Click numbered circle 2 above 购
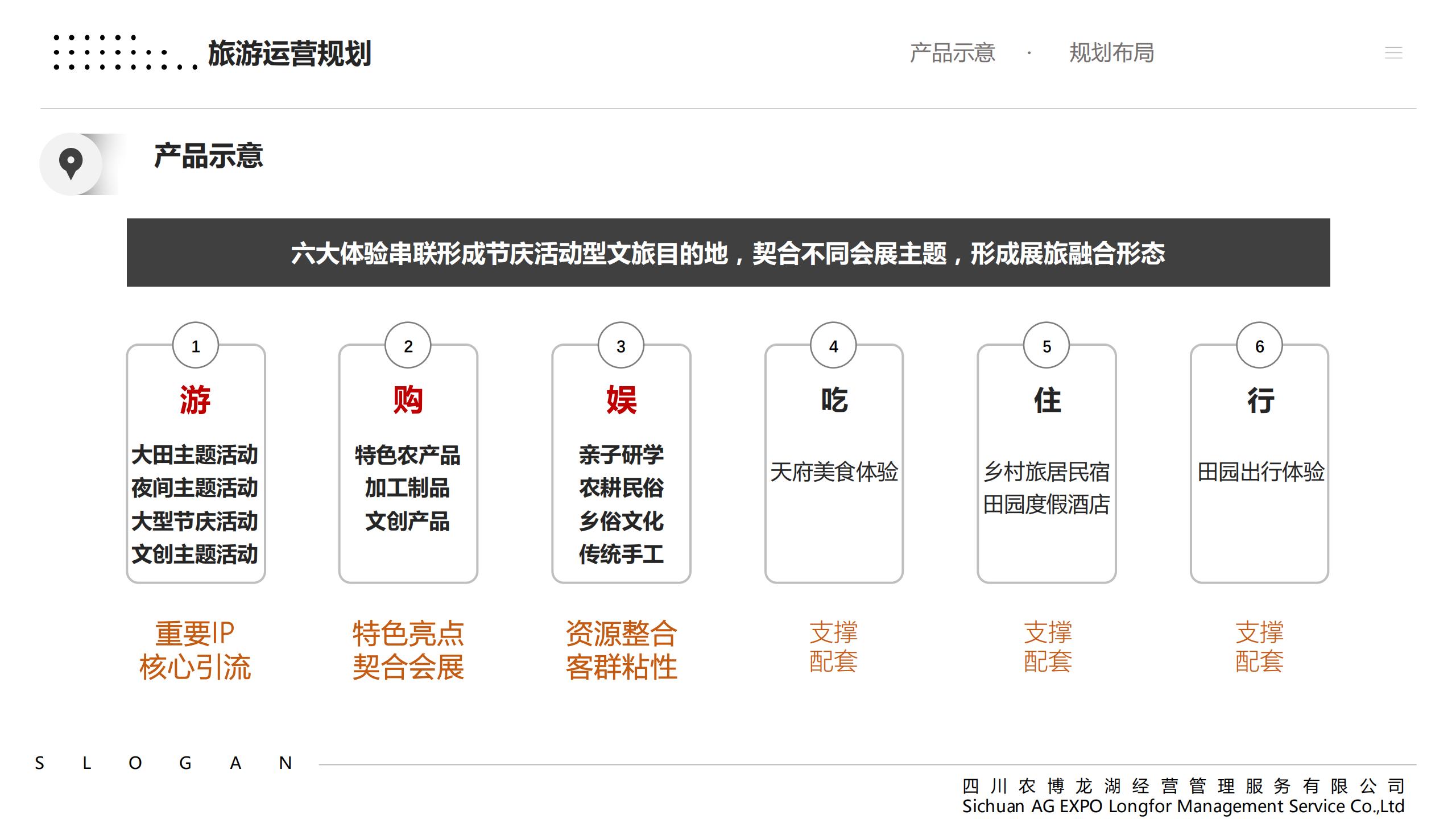The width and height of the screenshot is (1456, 819). pyautogui.click(x=408, y=346)
